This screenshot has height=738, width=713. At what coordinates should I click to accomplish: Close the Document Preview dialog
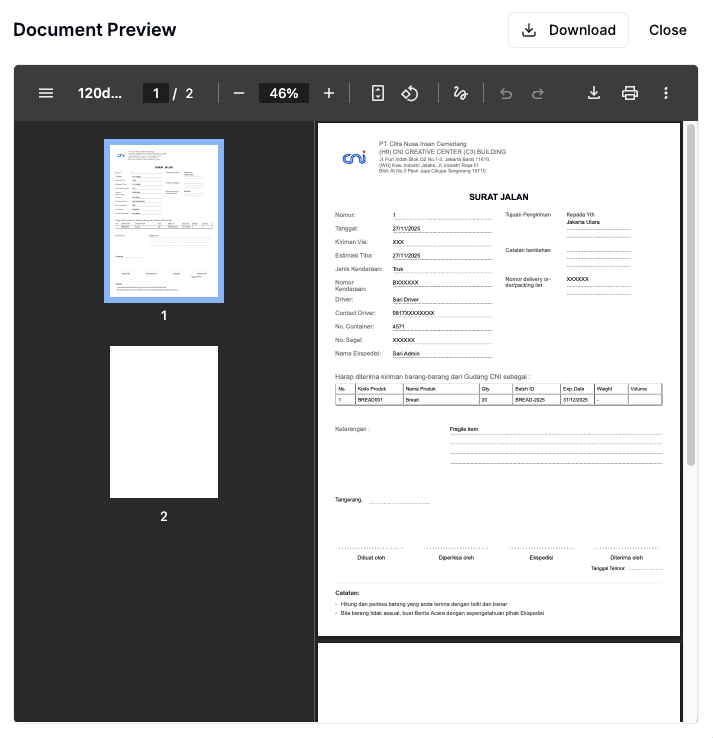point(667,30)
